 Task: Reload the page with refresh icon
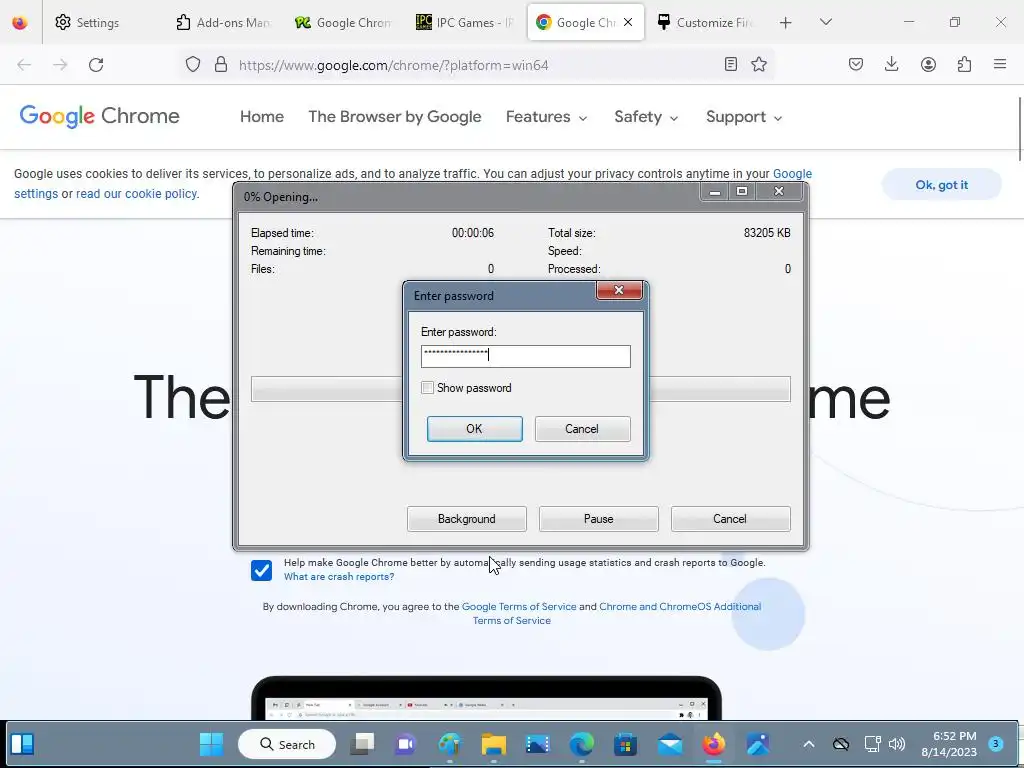coord(96,65)
